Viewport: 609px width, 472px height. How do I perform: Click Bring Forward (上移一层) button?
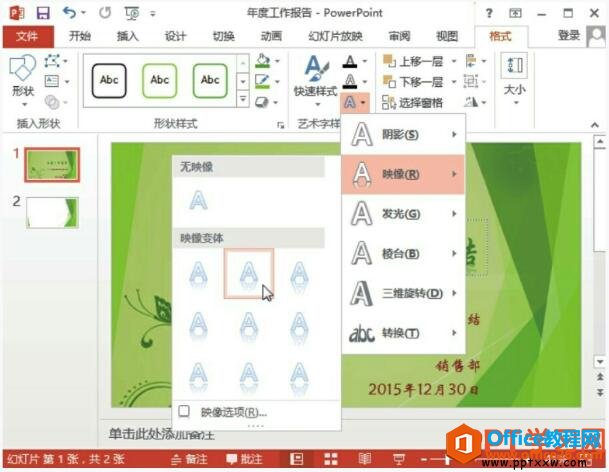click(413, 61)
